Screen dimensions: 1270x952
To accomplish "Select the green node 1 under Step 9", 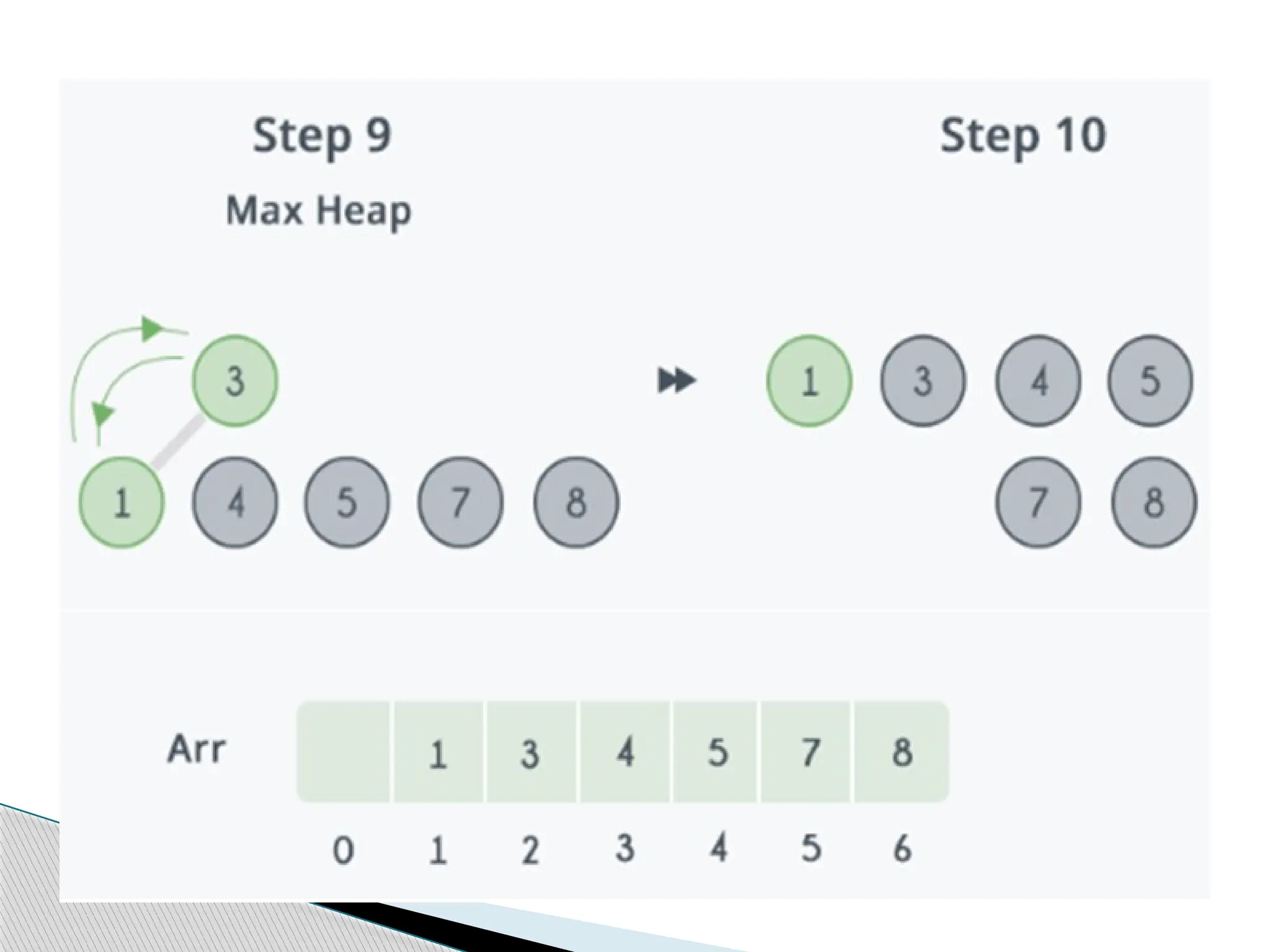I will pyautogui.click(x=122, y=502).
